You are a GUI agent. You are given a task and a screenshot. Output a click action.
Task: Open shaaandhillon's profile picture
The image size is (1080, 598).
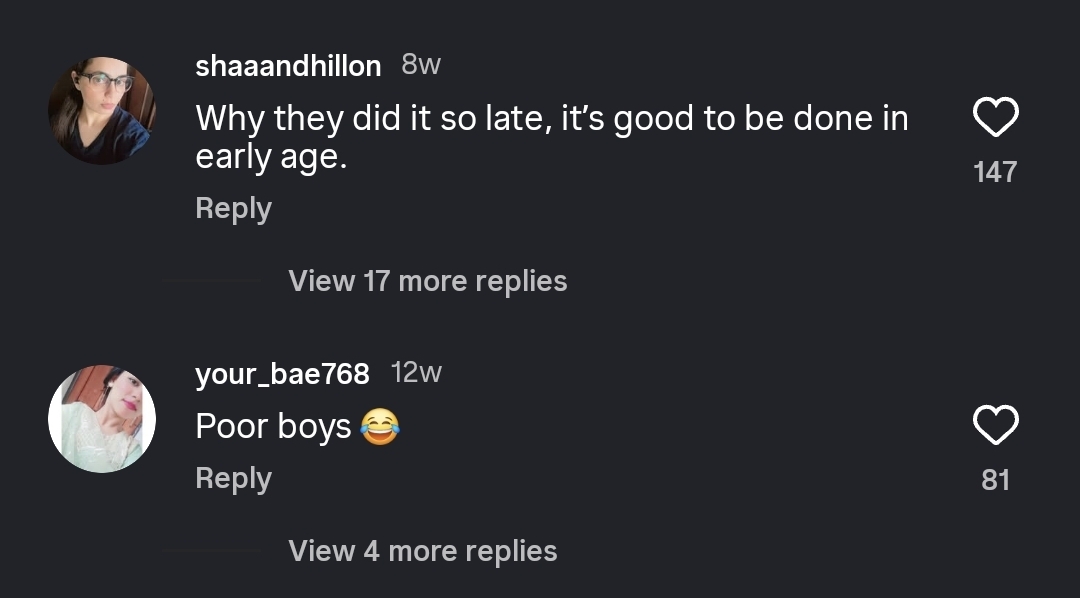tap(102, 110)
